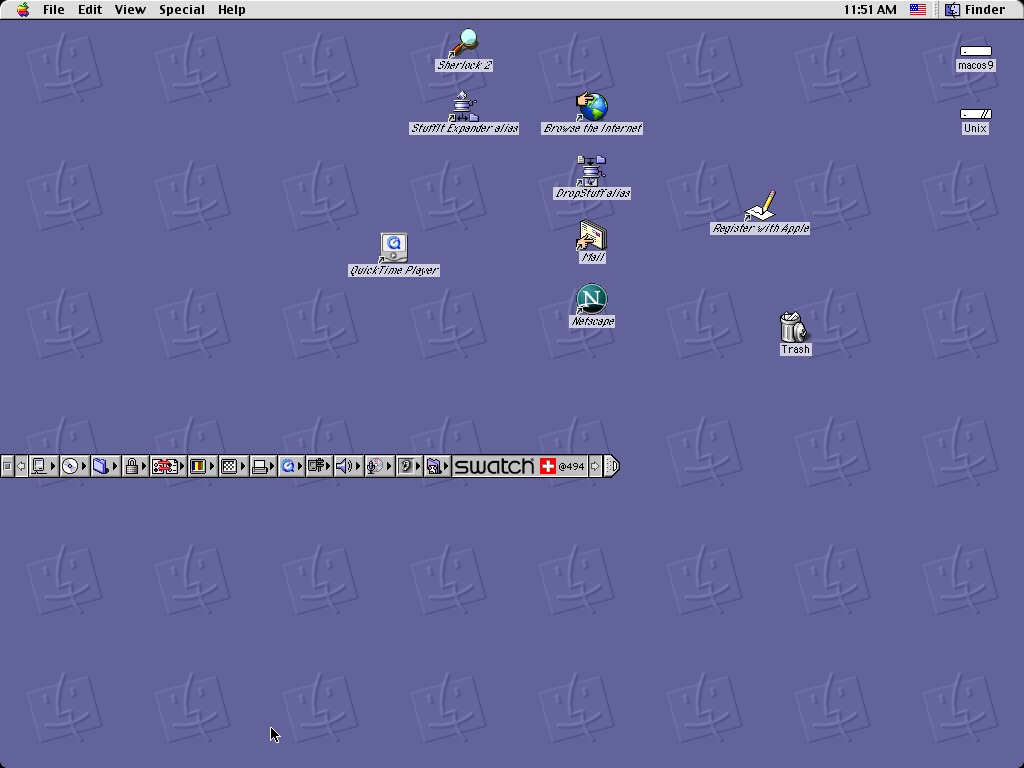Click the control strip right scroll arrow

pyautogui.click(x=594, y=466)
